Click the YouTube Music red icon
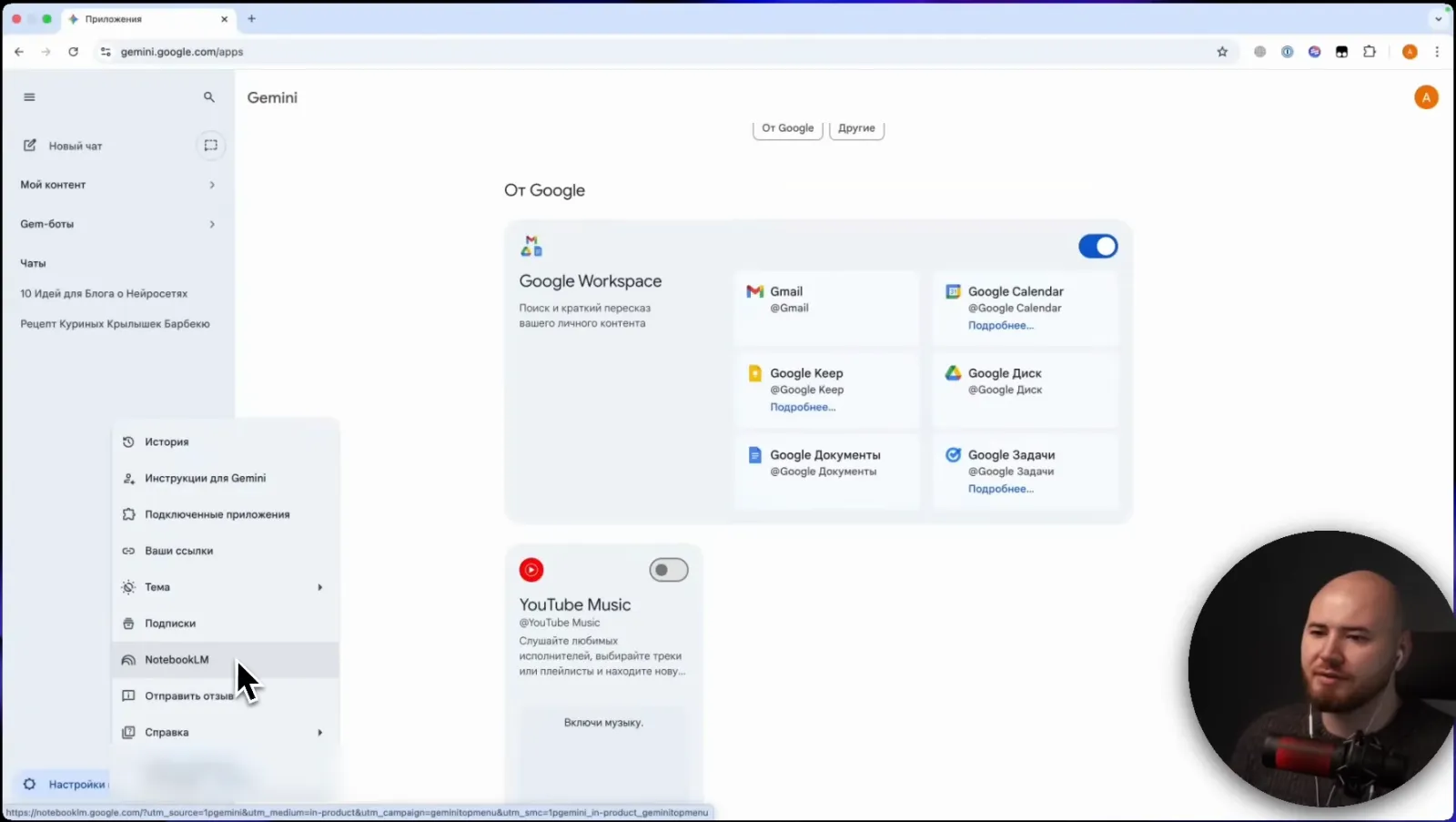 tap(531, 570)
